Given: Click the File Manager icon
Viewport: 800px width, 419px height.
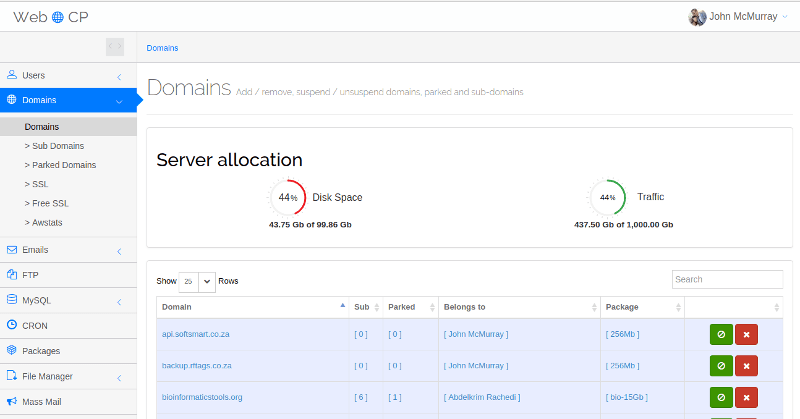Looking at the screenshot, I should [12, 376].
